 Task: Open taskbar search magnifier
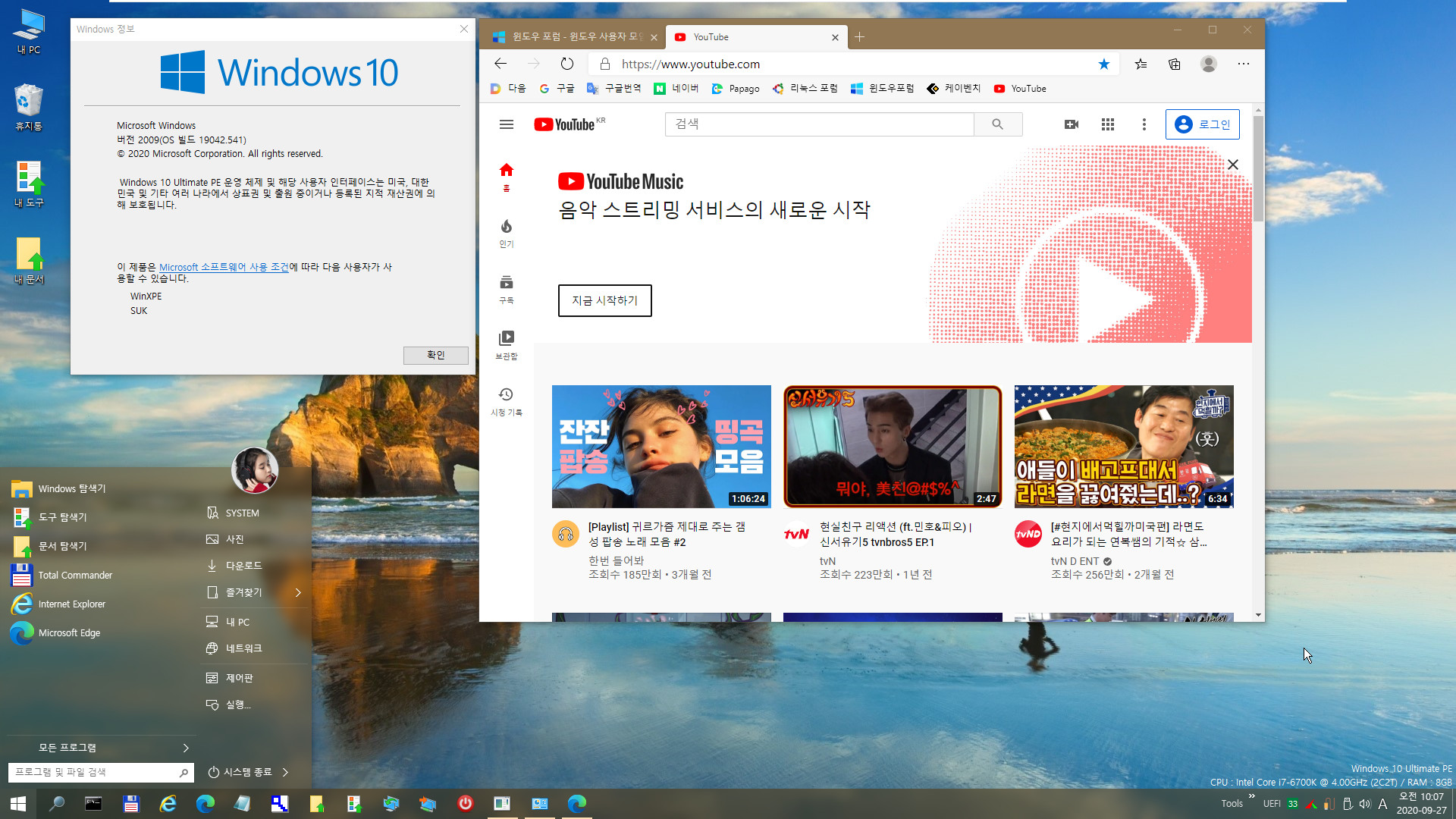coord(56,803)
